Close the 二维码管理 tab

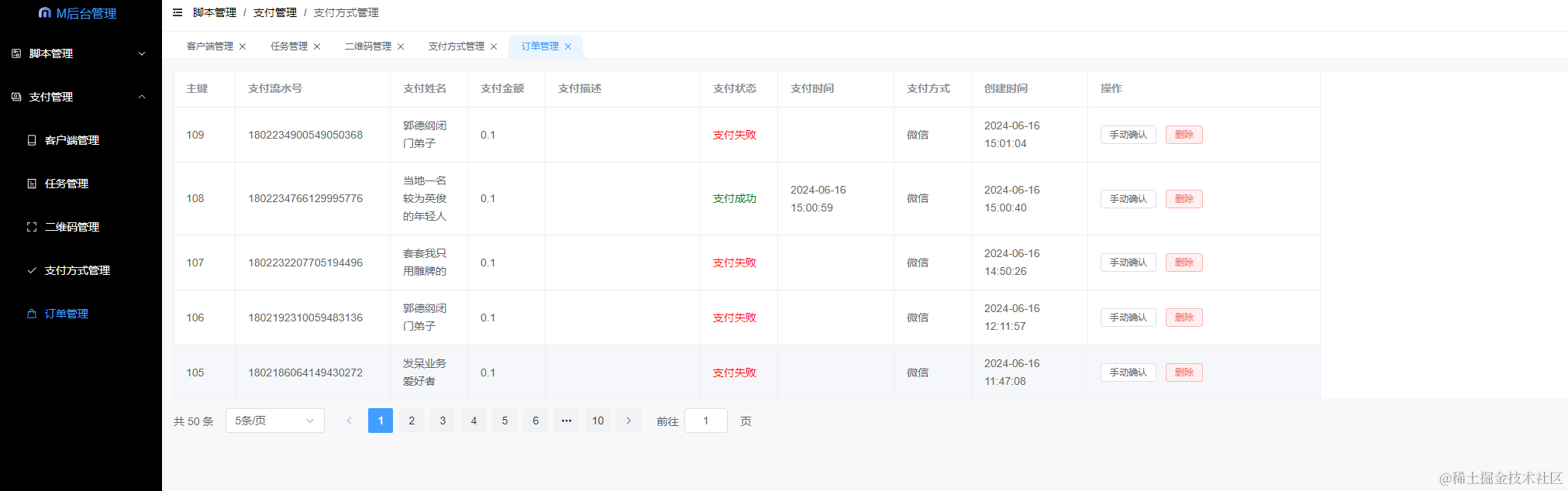click(x=401, y=46)
